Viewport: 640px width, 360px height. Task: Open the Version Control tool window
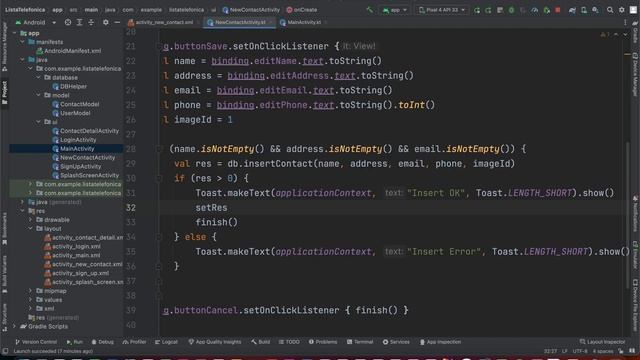[36, 342]
